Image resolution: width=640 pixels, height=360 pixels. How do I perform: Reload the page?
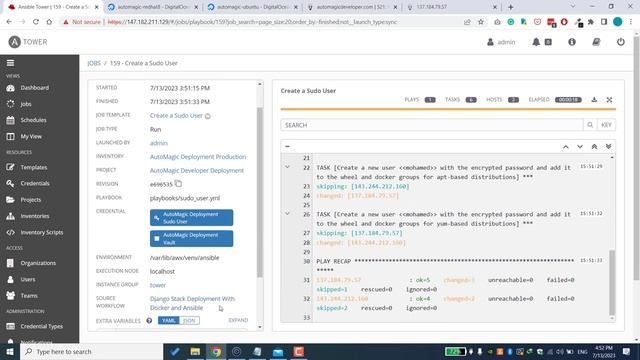(x=36, y=22)
